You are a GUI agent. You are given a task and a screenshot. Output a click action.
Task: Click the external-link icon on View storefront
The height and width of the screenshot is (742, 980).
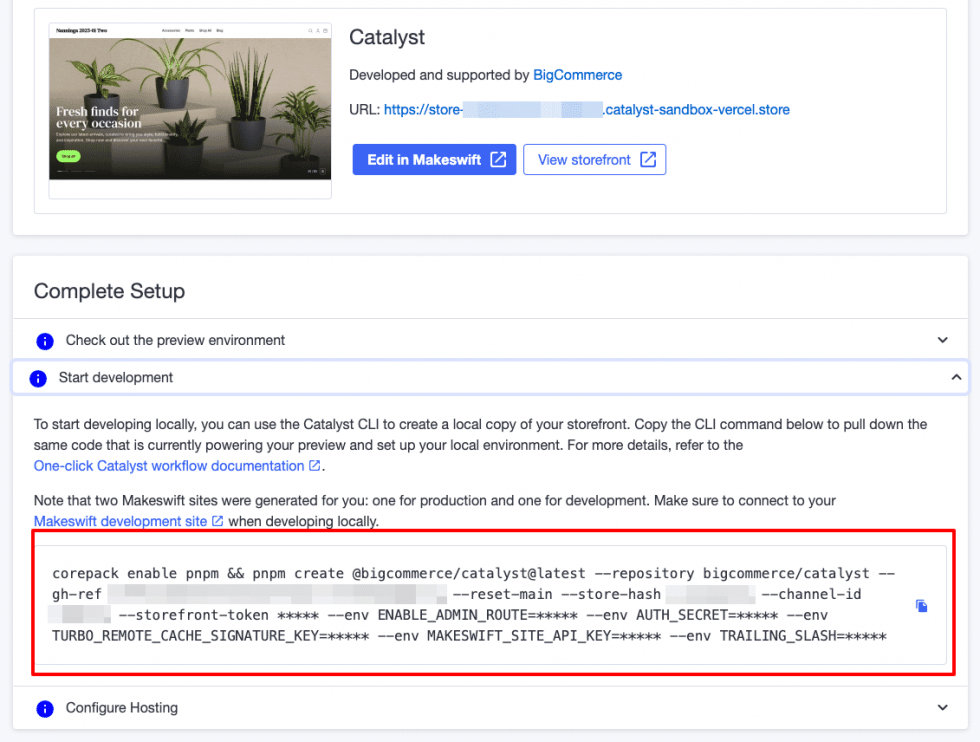coord(650,159)
